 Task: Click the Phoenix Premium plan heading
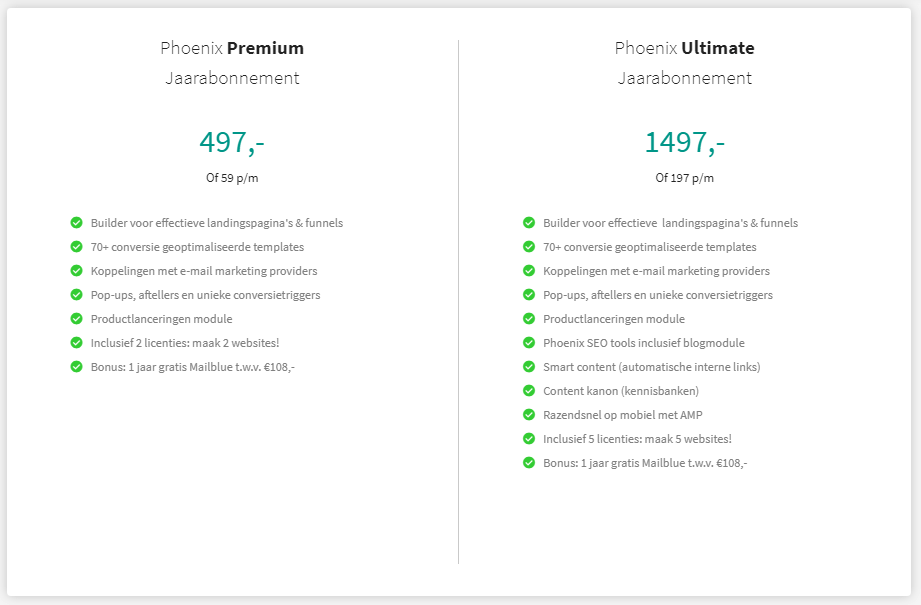pyautogui.click(x=232, y=48)
